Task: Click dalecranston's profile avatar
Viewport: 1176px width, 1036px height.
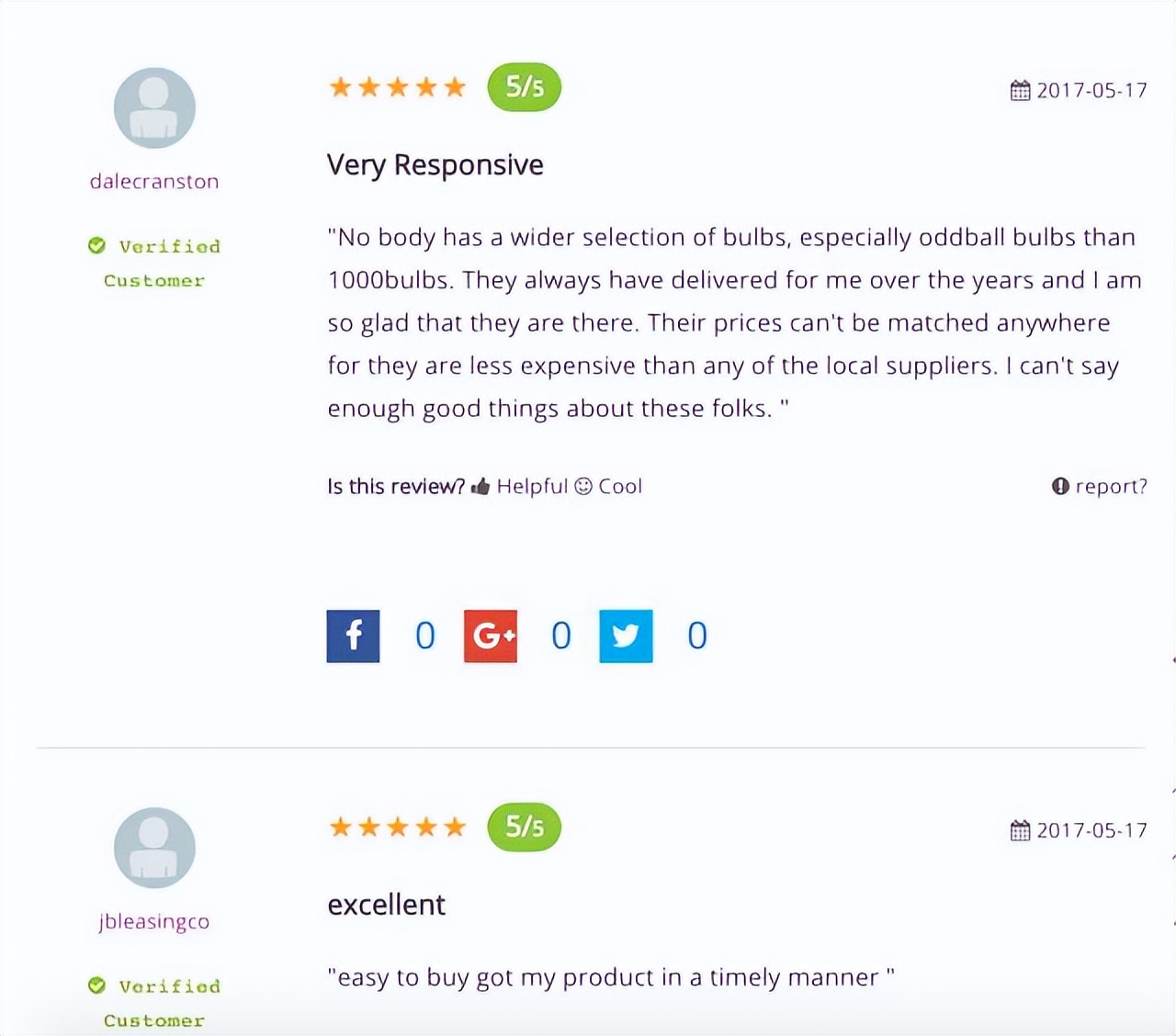Action: click(154, 107)
